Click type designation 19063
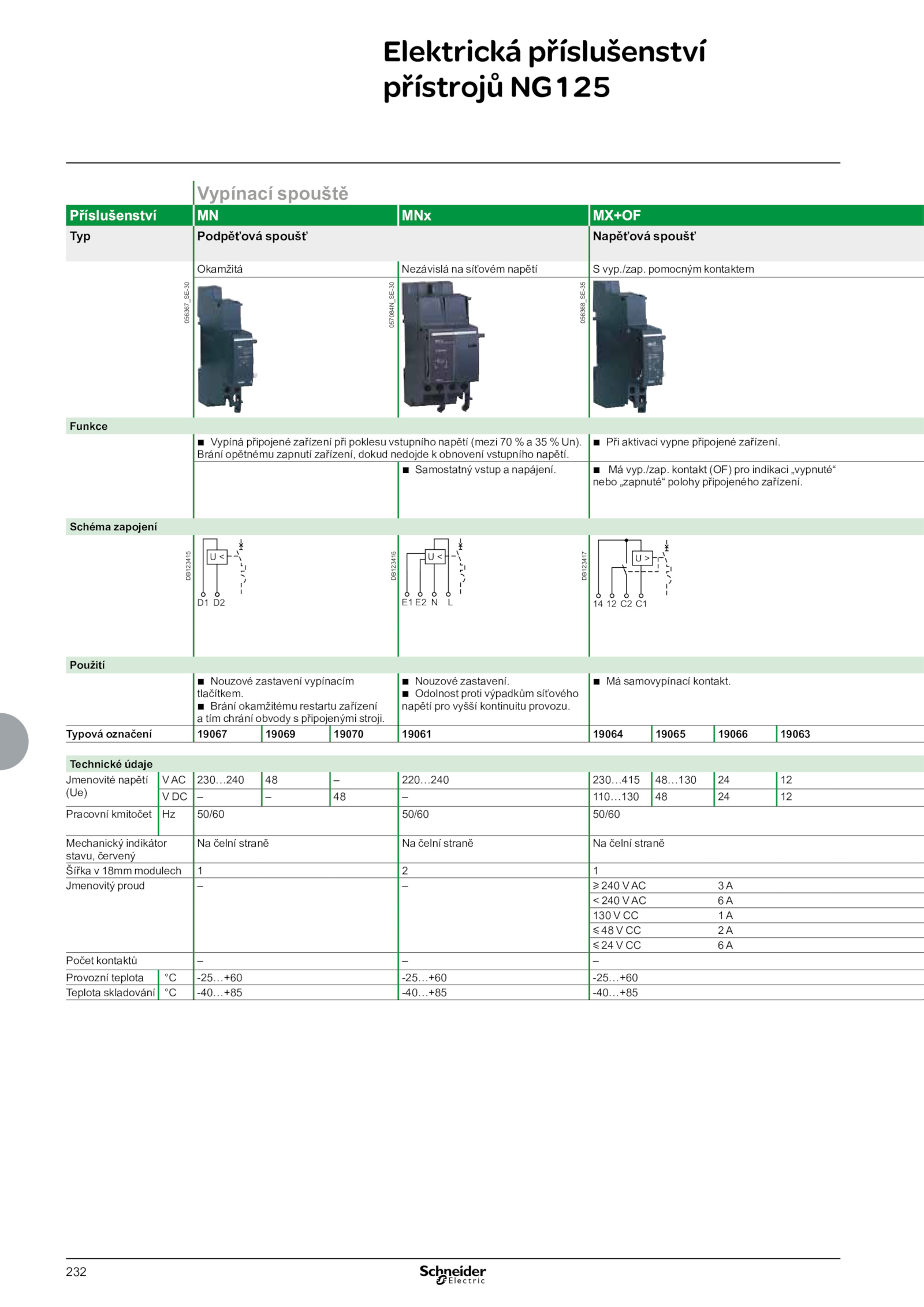 (795, 734)
